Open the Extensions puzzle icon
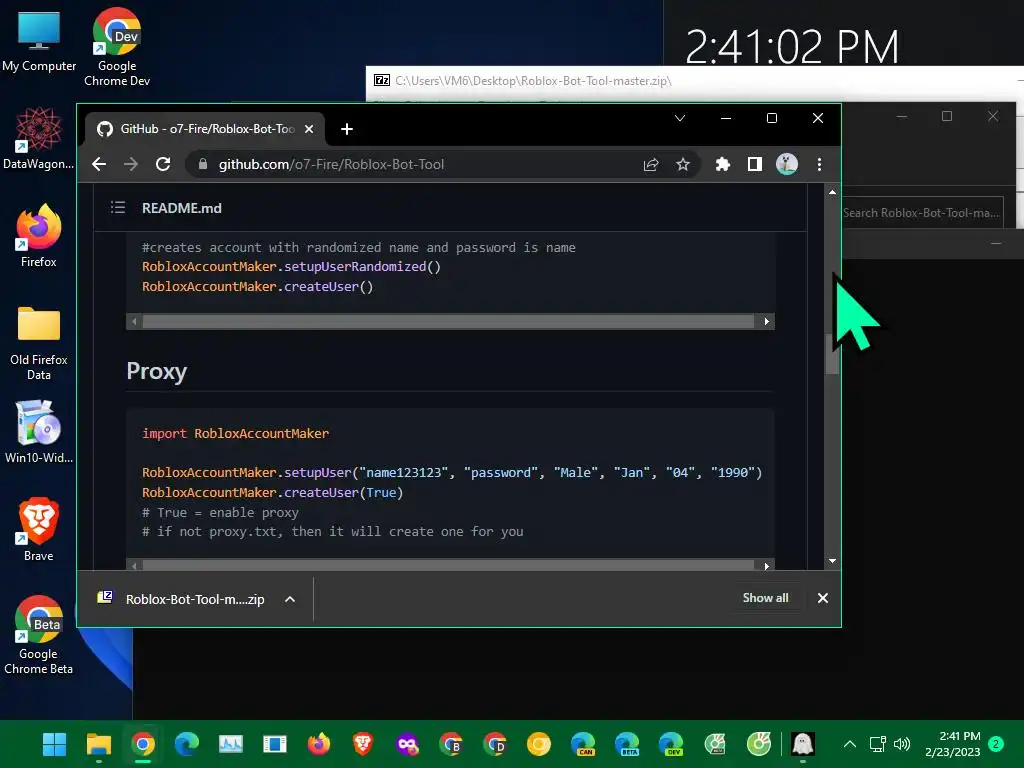Screen dimensions: 1024x768 point(722,165)
